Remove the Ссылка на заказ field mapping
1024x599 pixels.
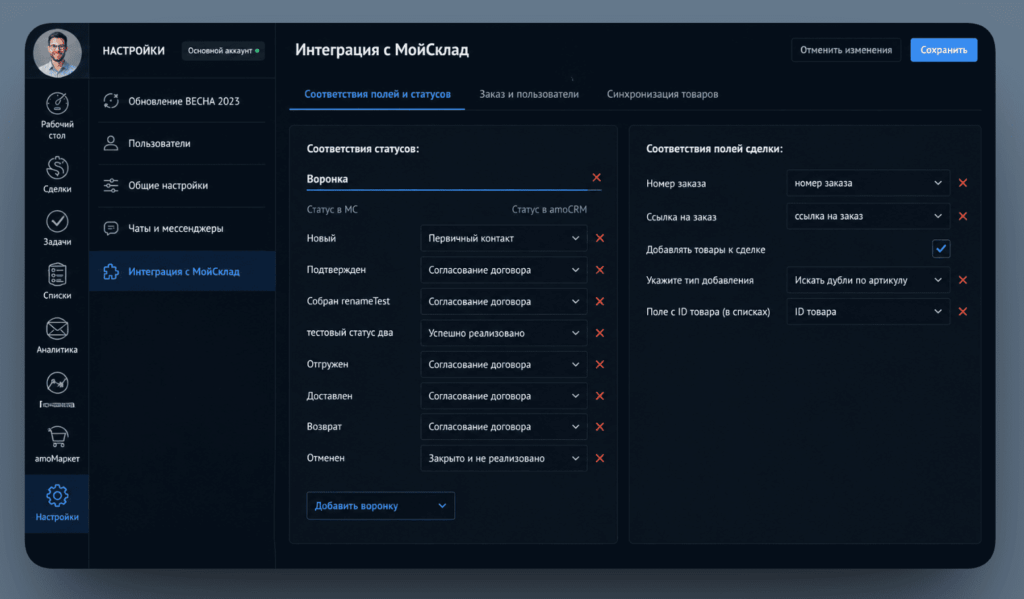tap(963, 216)
